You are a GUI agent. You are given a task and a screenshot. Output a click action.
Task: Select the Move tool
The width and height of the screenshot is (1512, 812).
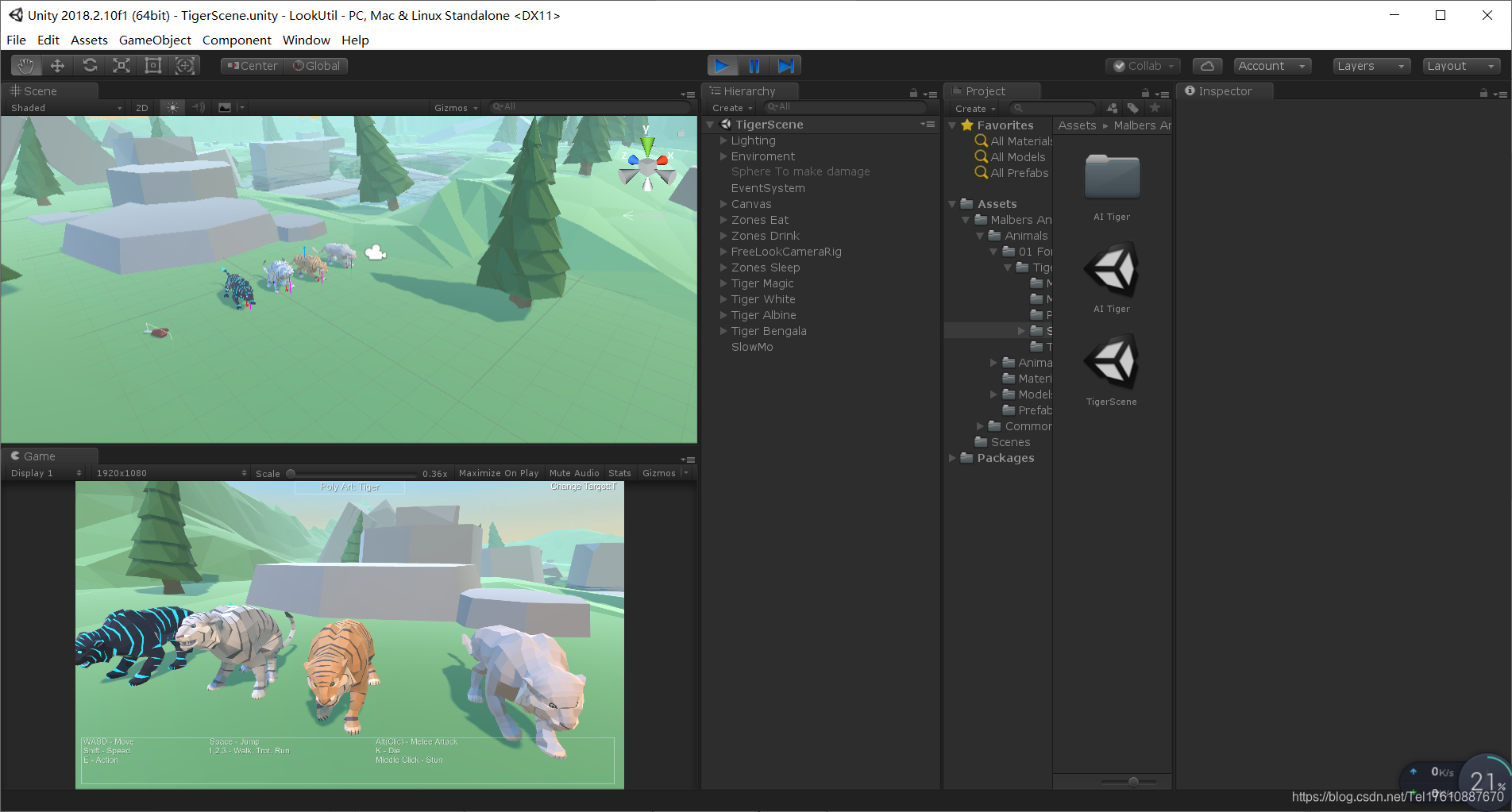tap(57, 66)
